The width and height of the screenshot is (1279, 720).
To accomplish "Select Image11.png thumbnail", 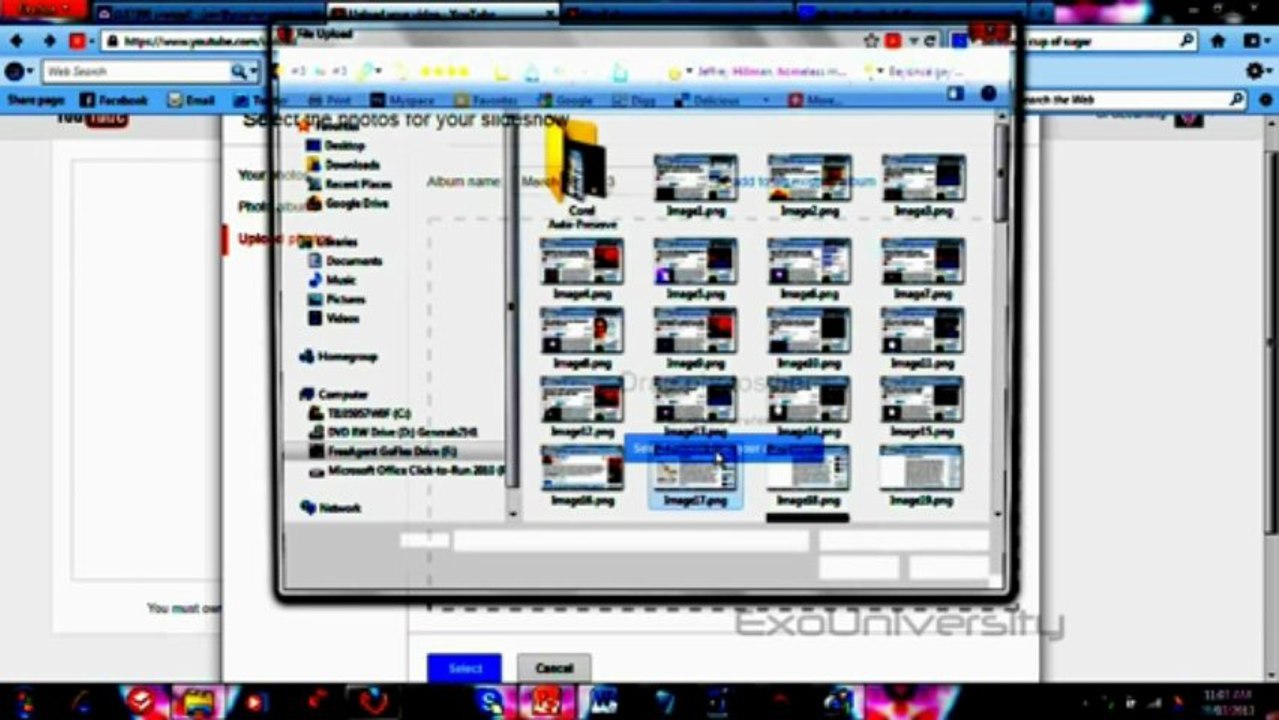I will click(923, 330).
